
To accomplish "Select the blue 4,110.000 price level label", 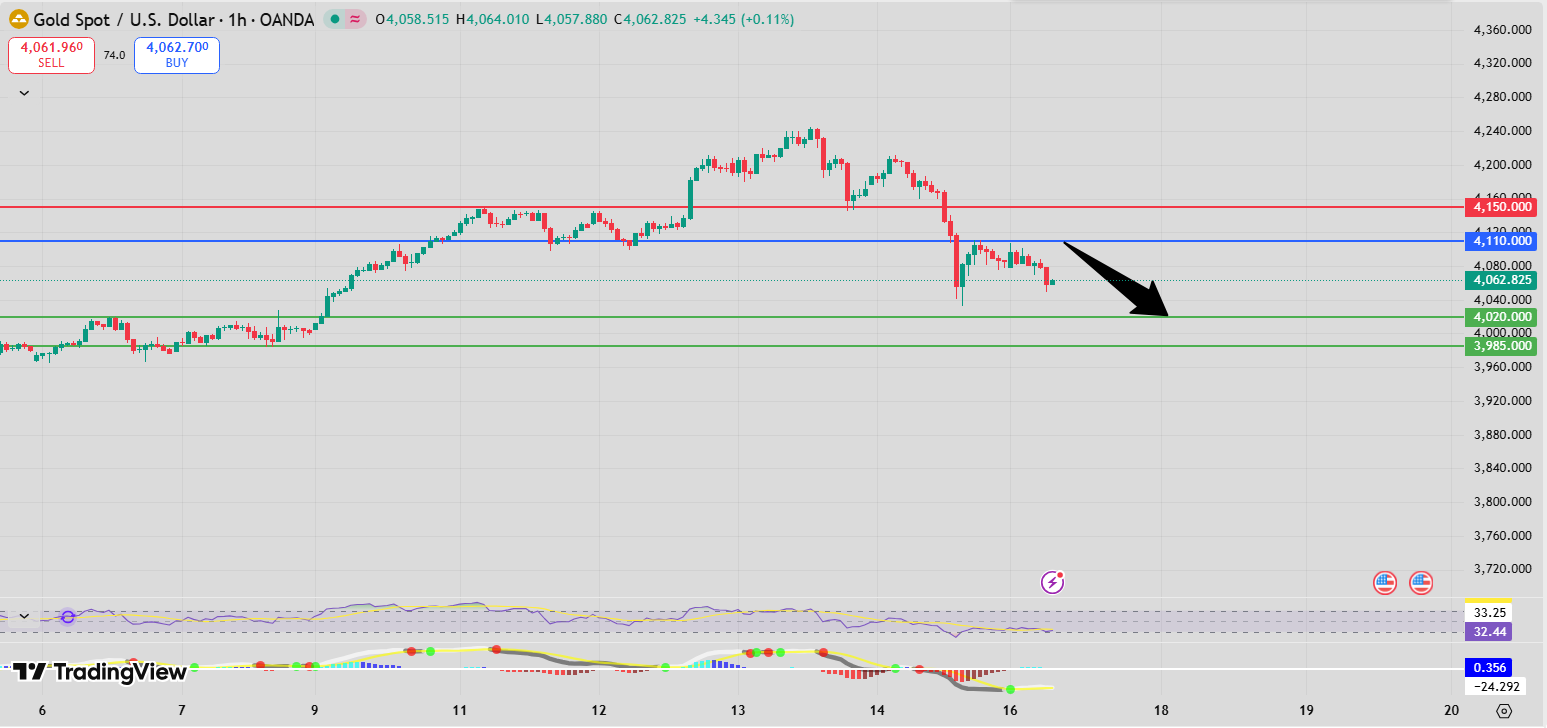I will coord(1500,241).
